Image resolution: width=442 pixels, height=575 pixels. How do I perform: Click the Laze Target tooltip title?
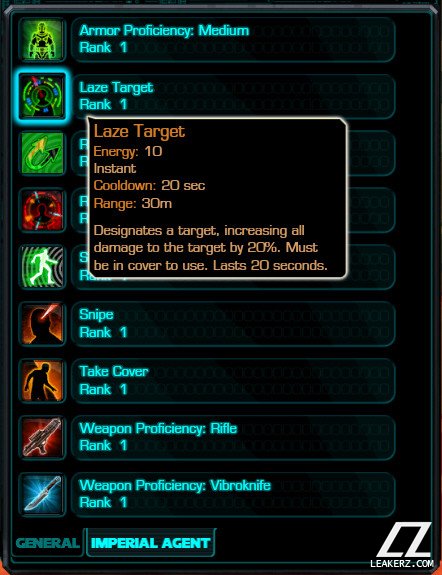click(139, 132)
